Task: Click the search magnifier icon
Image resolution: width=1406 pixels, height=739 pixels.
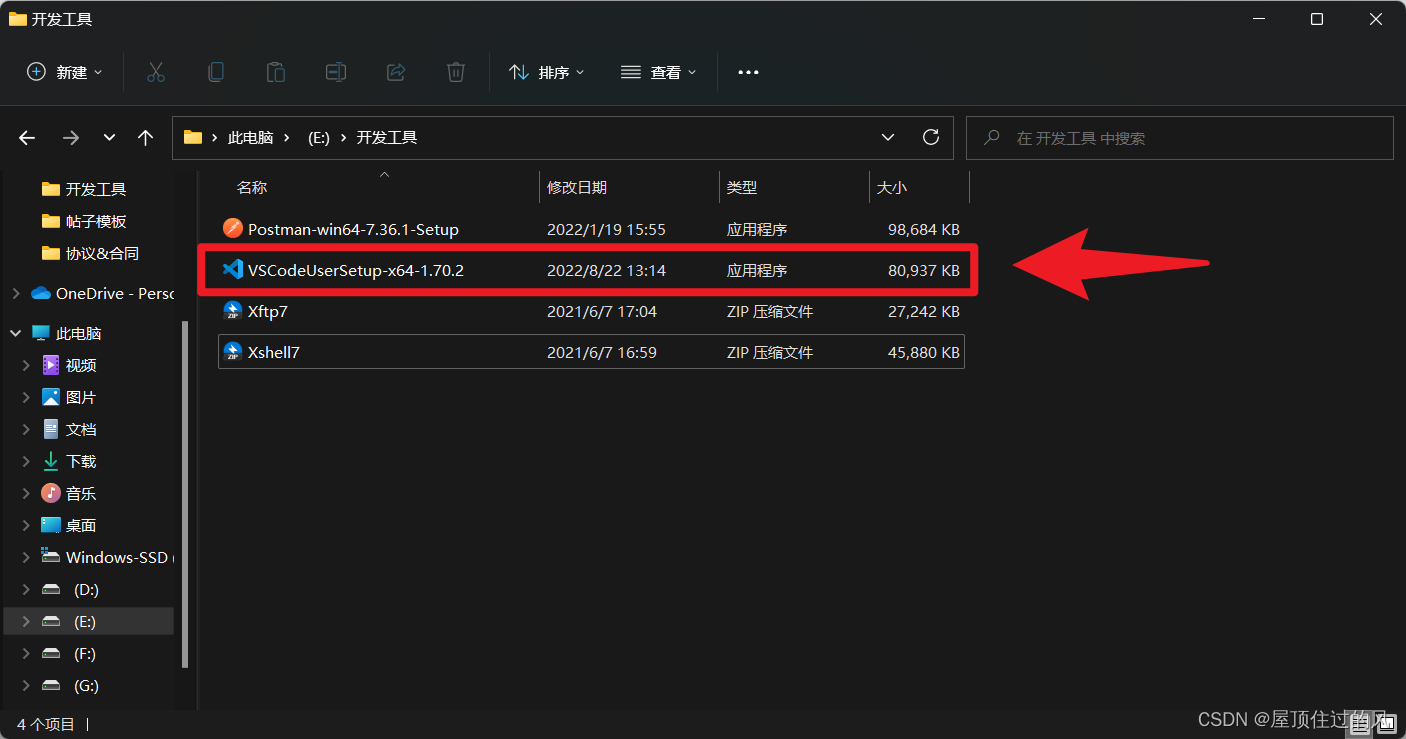Action: pyautogui.click(x=992, y=138)
